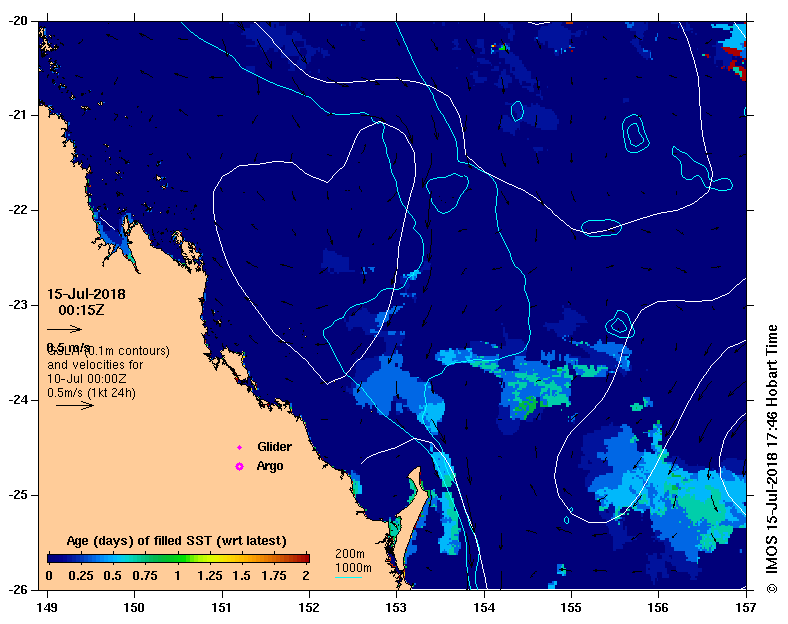788x624 pixels.
Task: Click the '1.25' color bar label
Action: (x=210, y=576)
